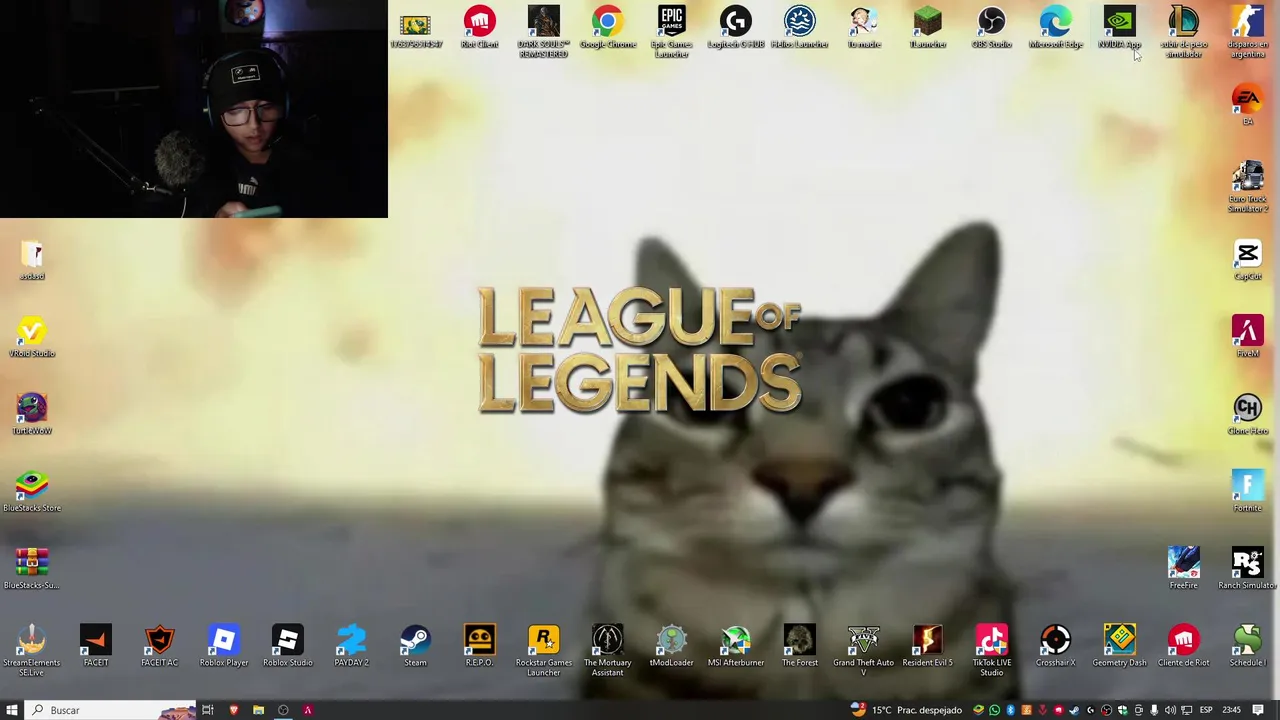Select the Helios Launcher icon

(799, 27)
